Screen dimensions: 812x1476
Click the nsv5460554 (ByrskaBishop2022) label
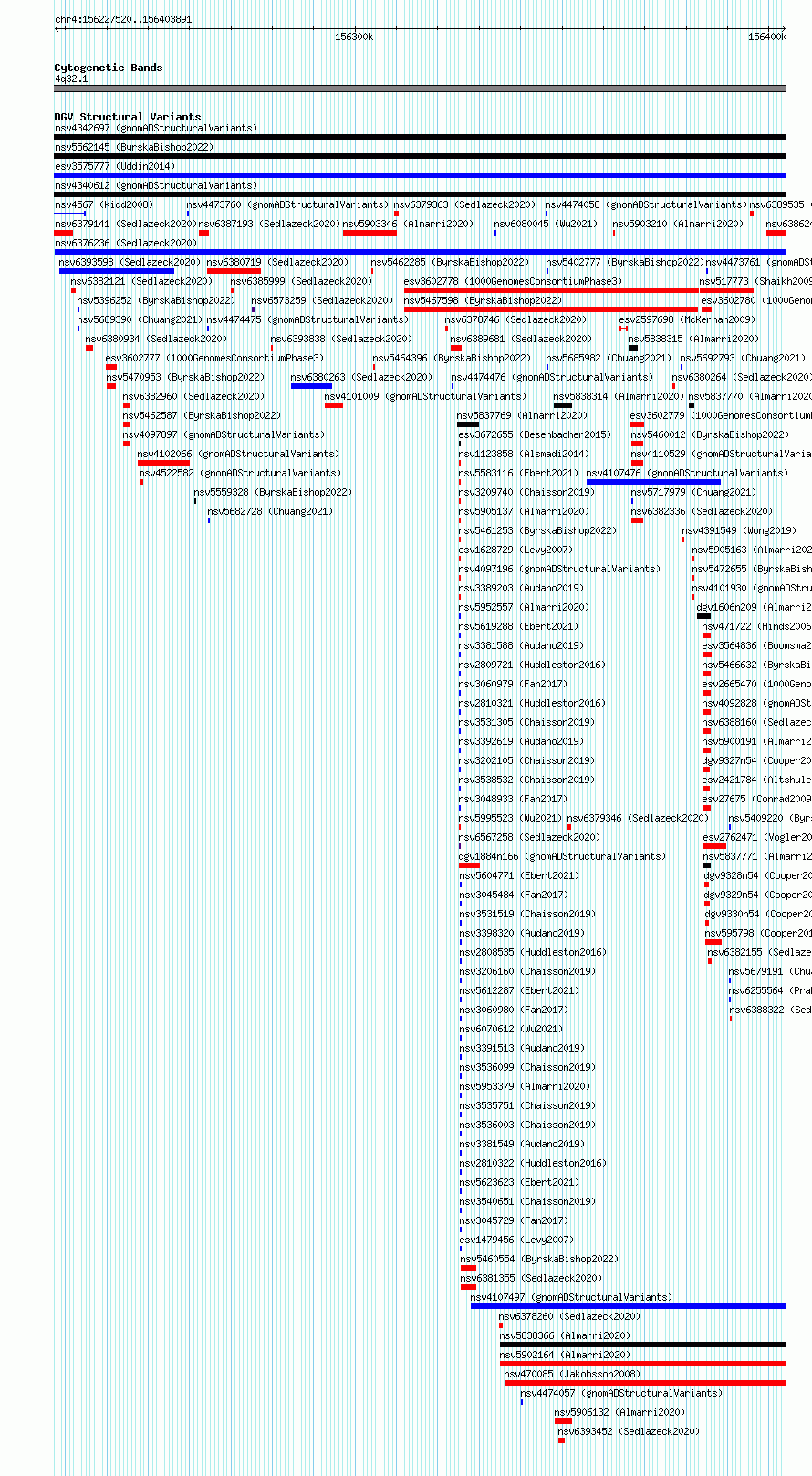coord(539,1259)
